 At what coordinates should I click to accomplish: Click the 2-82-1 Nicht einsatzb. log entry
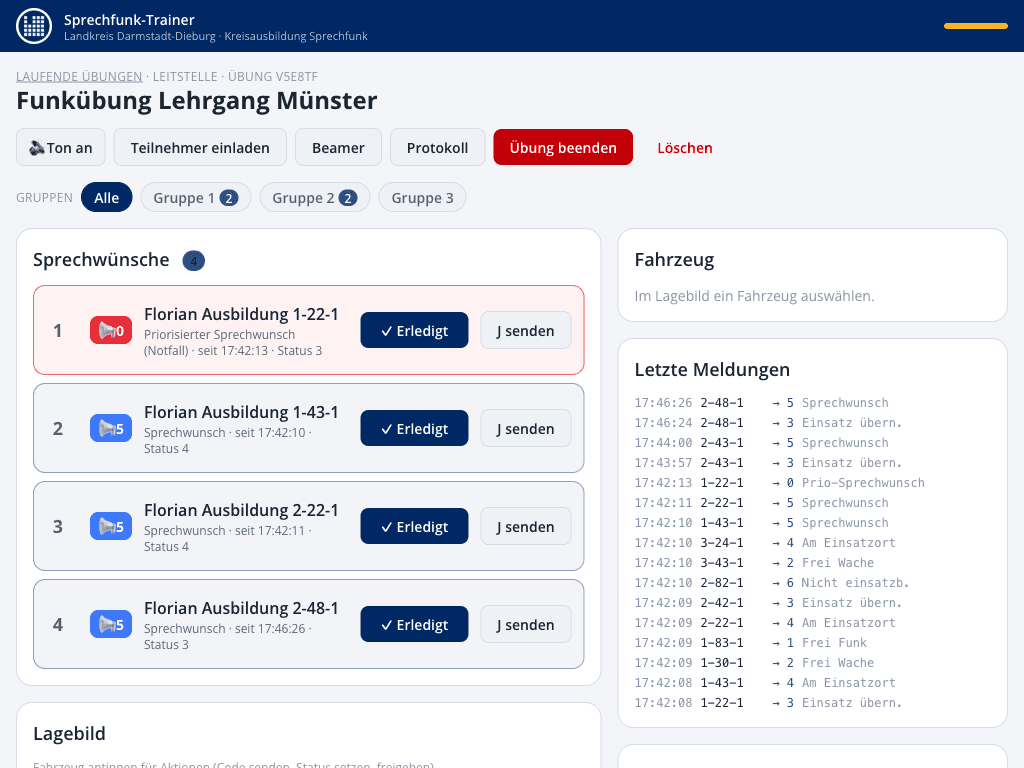tap(812, 583)
